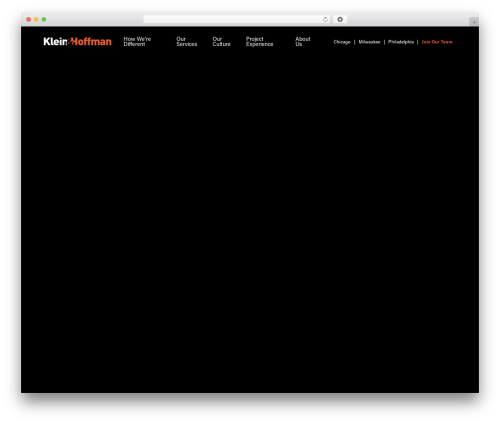
Task: Reload the page with the refresh icon
Action: click(x=325, y=20)
